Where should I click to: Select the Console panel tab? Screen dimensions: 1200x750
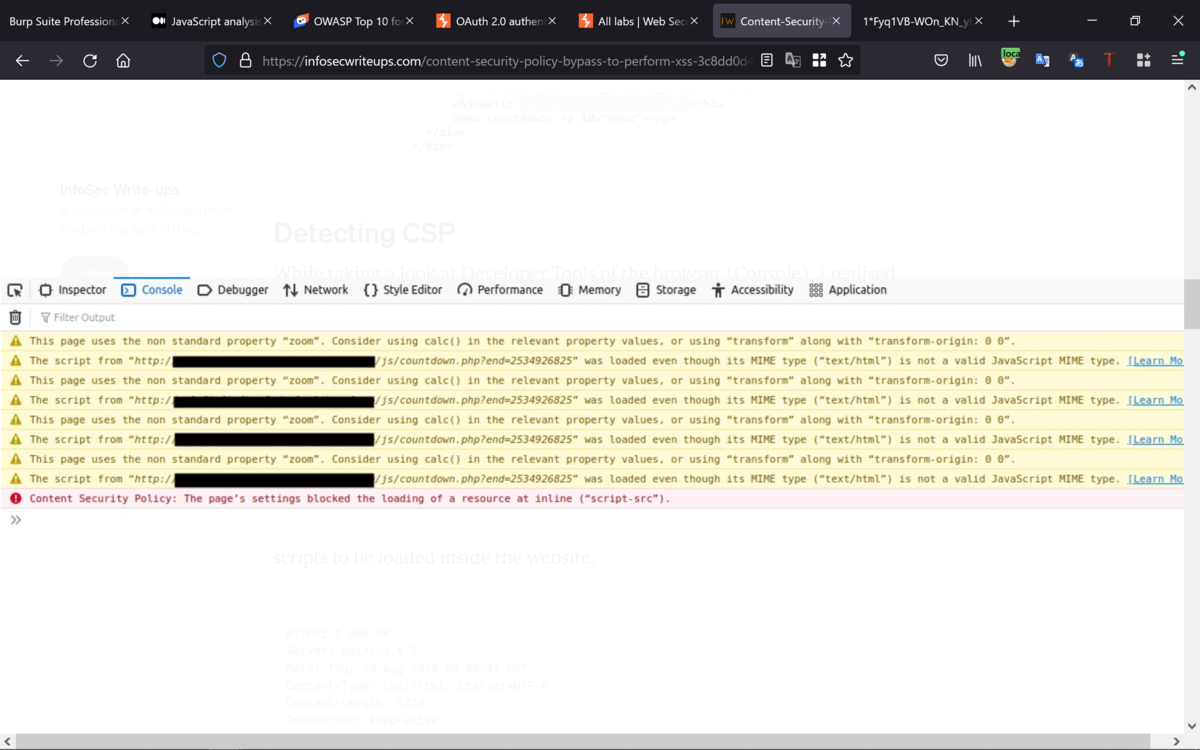point(152,290)
